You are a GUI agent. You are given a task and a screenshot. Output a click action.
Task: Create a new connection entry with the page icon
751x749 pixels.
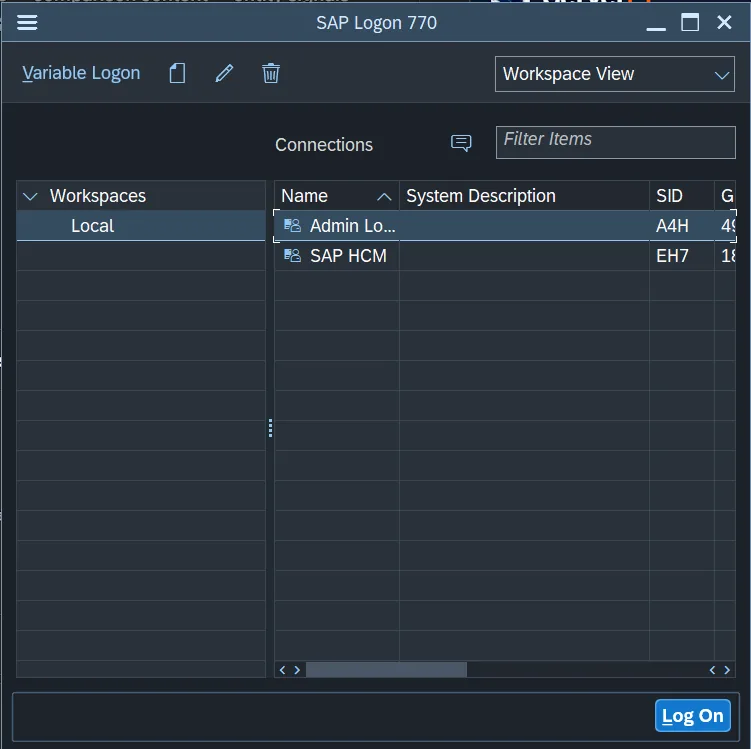click(177, 73)
